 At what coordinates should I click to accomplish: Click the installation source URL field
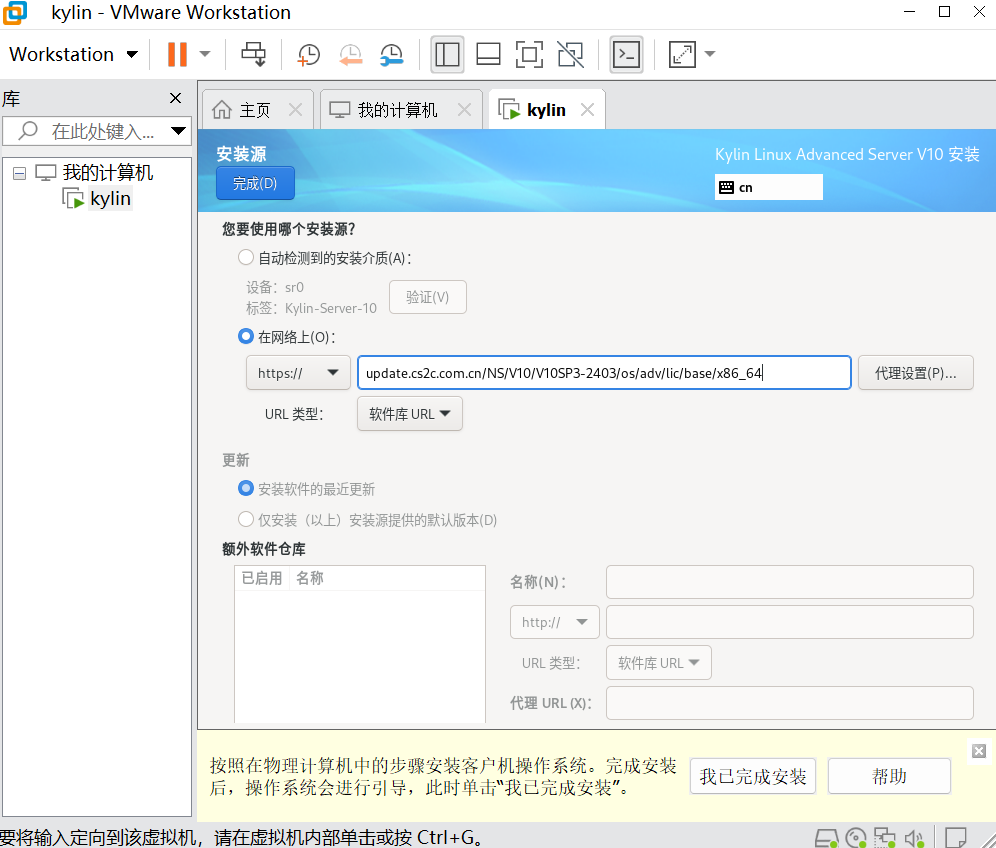tap(604, 373)
